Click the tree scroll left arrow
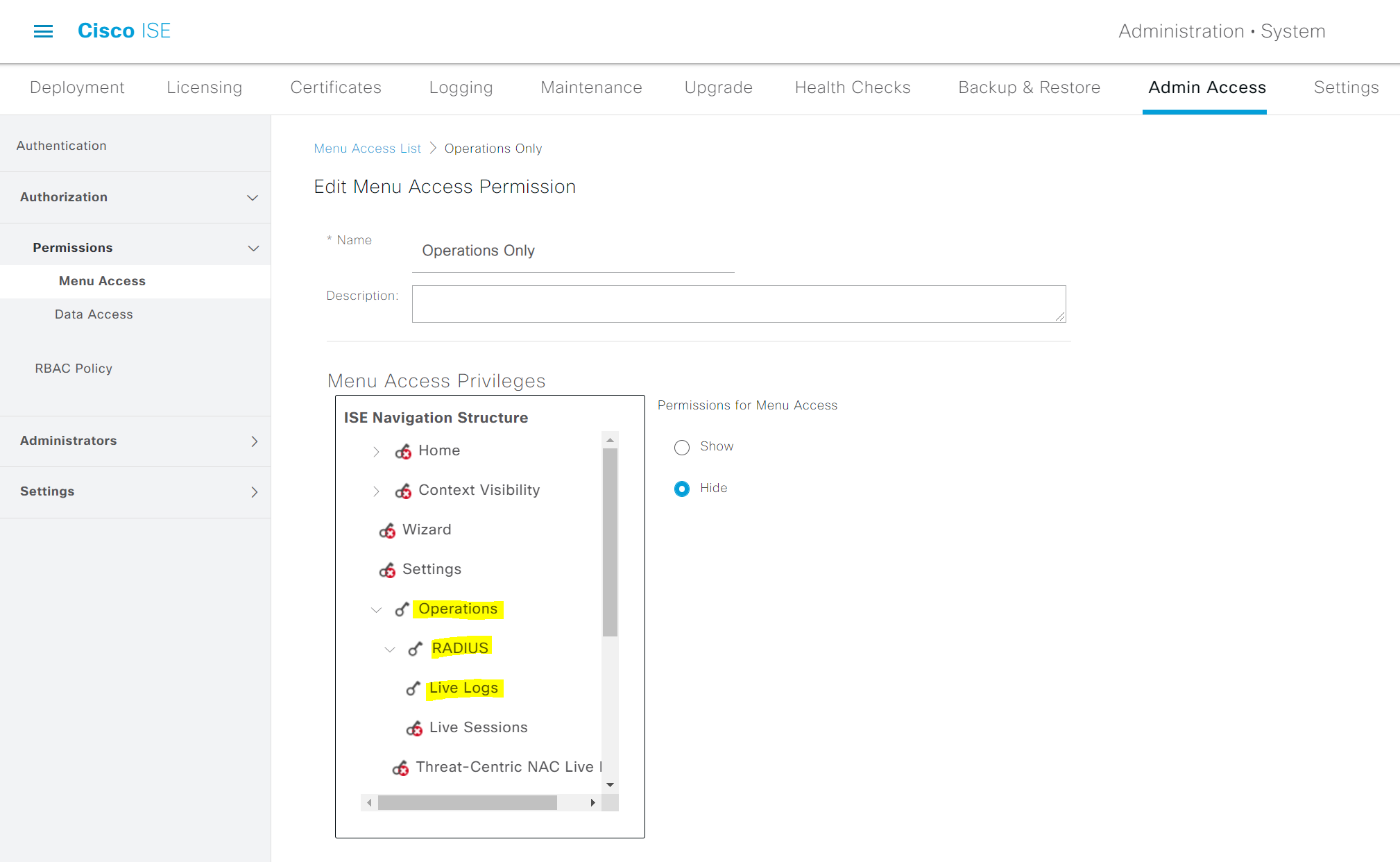 (x=369, y=803)
